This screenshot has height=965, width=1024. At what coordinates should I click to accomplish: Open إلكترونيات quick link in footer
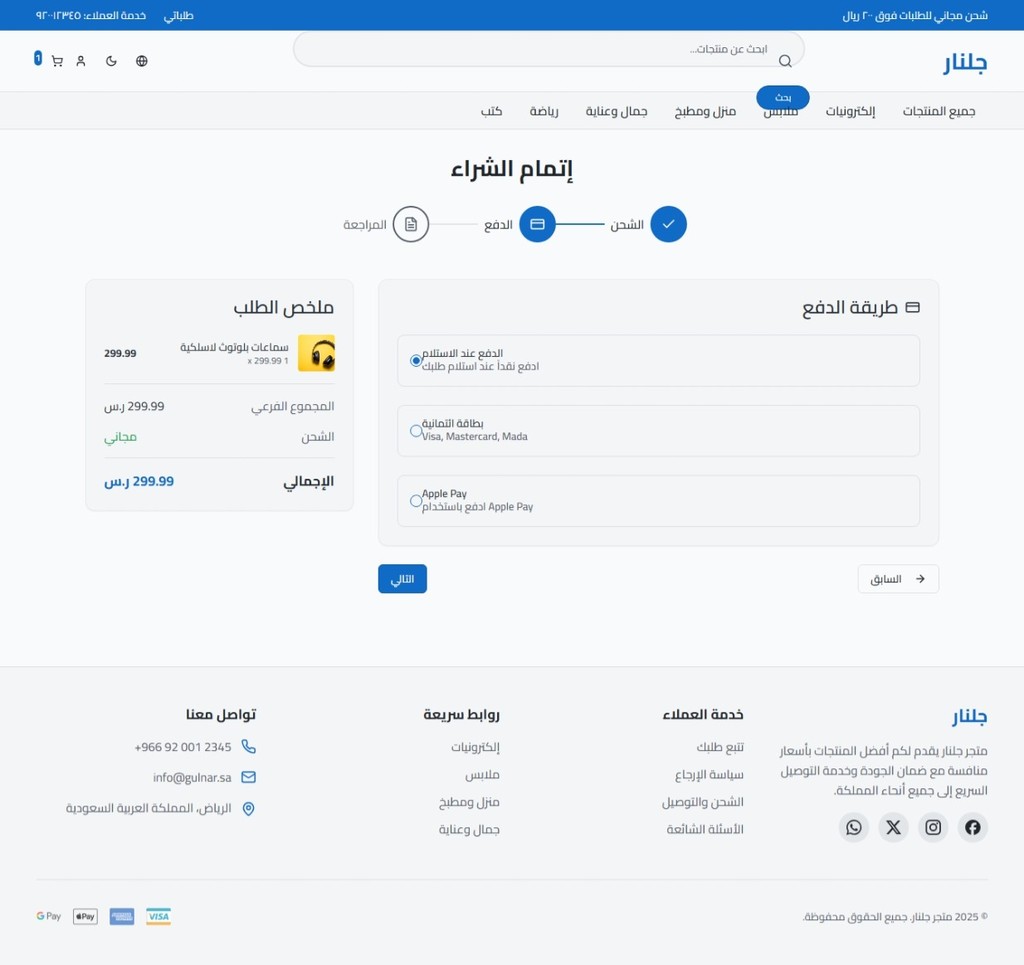pos(475,747)
